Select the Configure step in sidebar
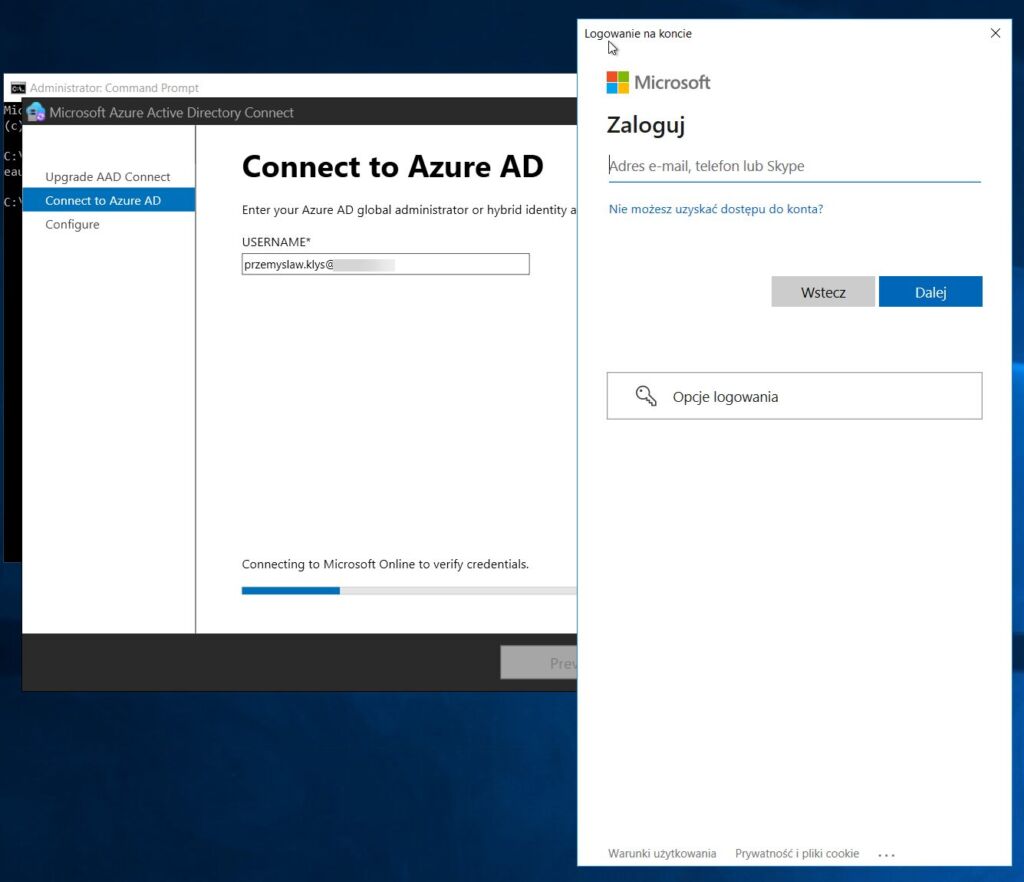Viewport: 1024px width, 882px height. (72, 224)
